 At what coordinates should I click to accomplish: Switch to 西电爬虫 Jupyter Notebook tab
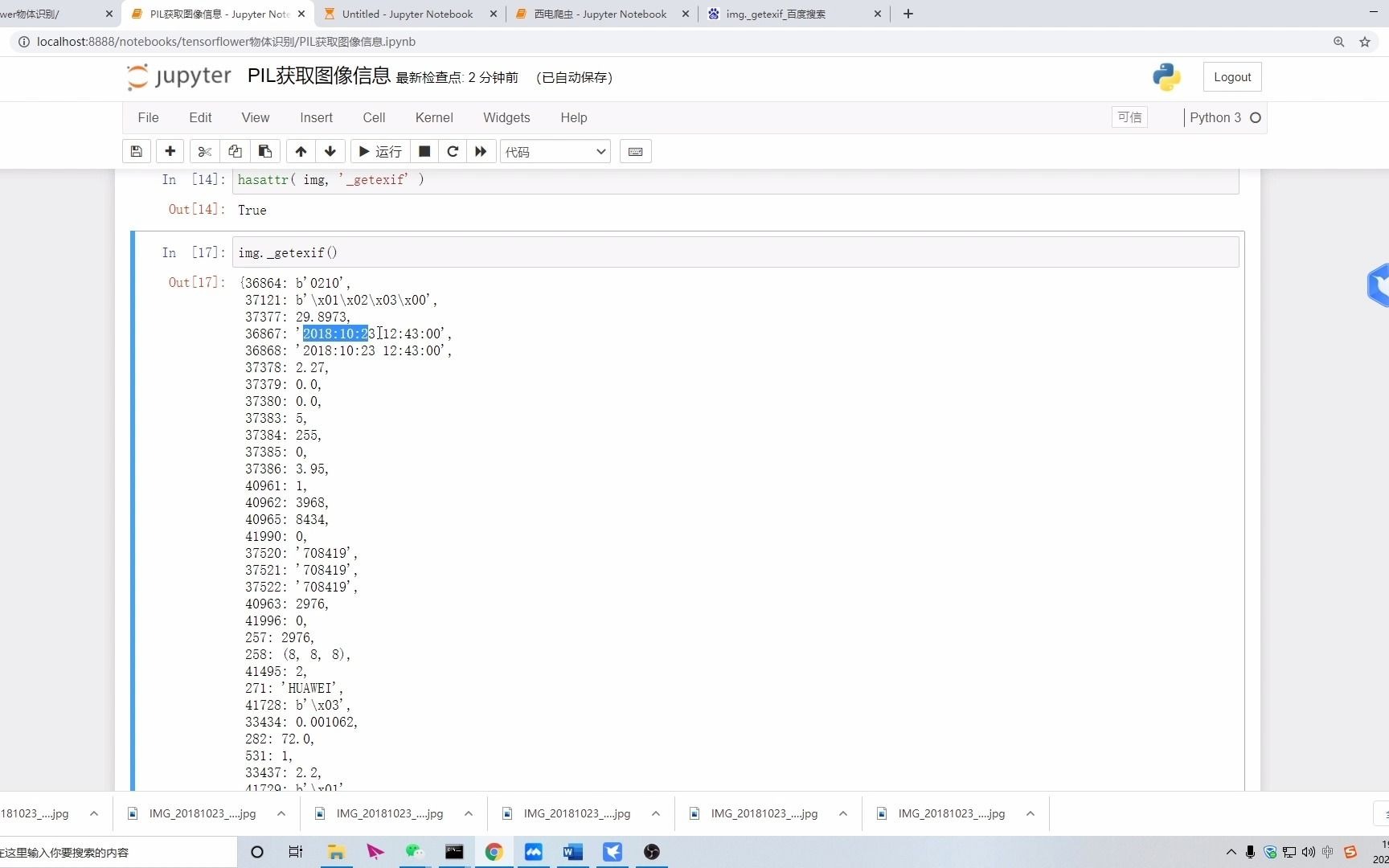click(x=600, y=14)
